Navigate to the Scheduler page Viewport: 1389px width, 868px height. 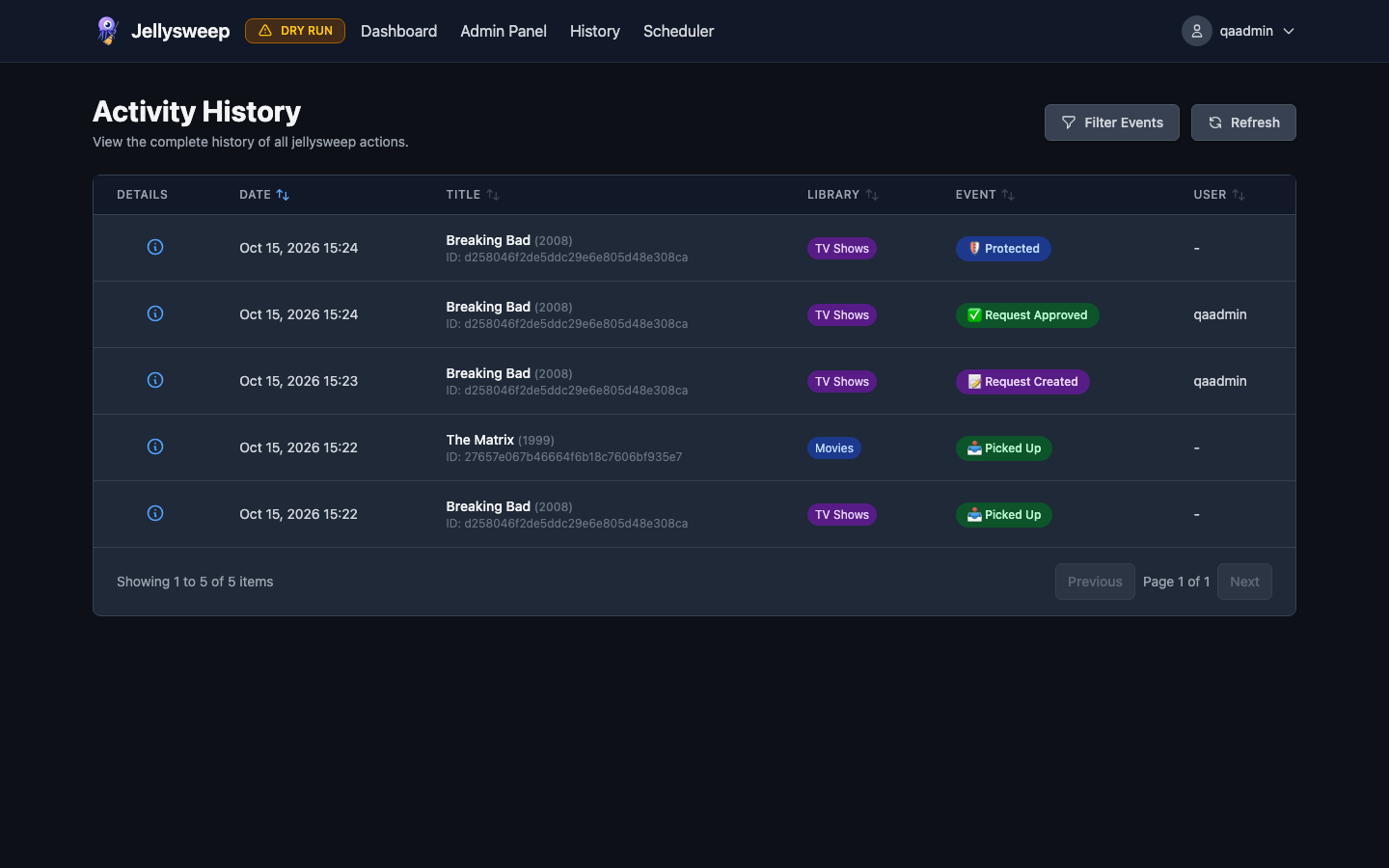pos(679,31)
